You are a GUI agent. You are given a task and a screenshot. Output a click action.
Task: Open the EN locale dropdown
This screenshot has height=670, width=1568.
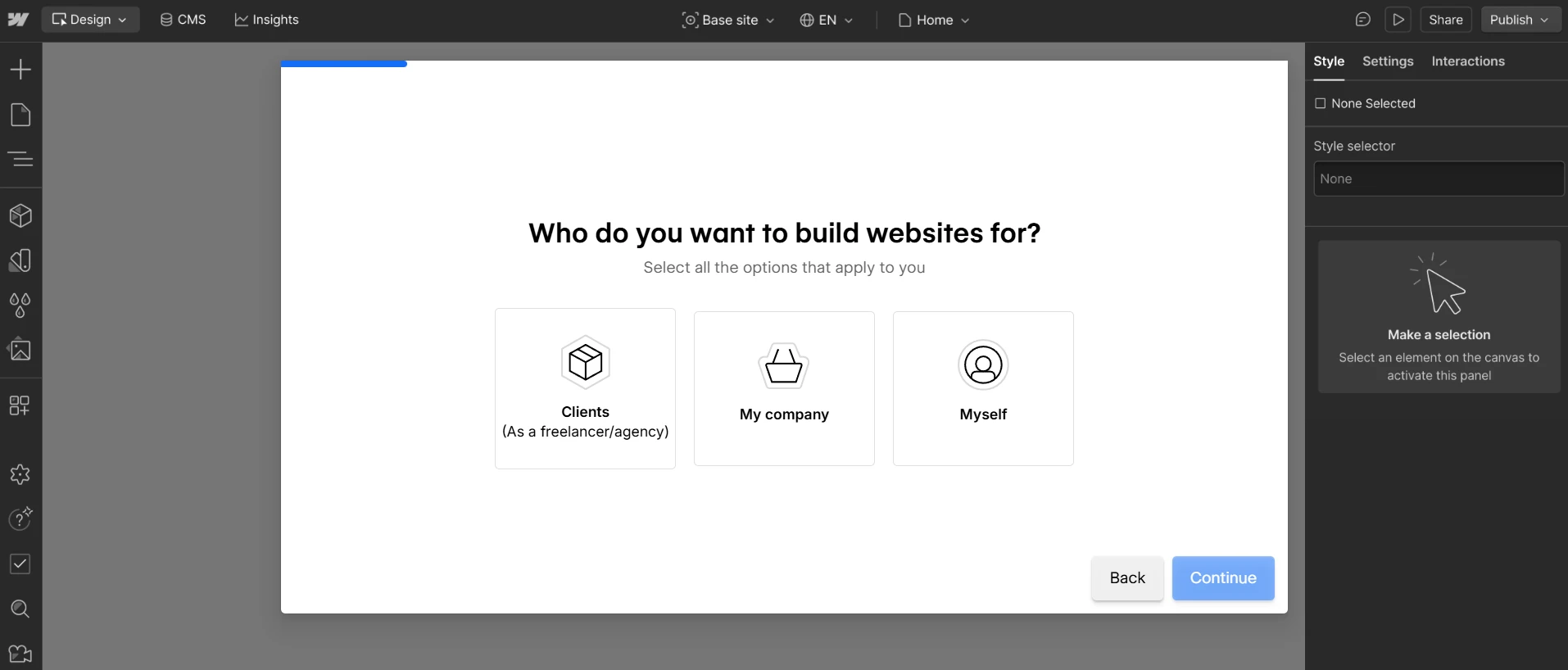coord(826,20)
